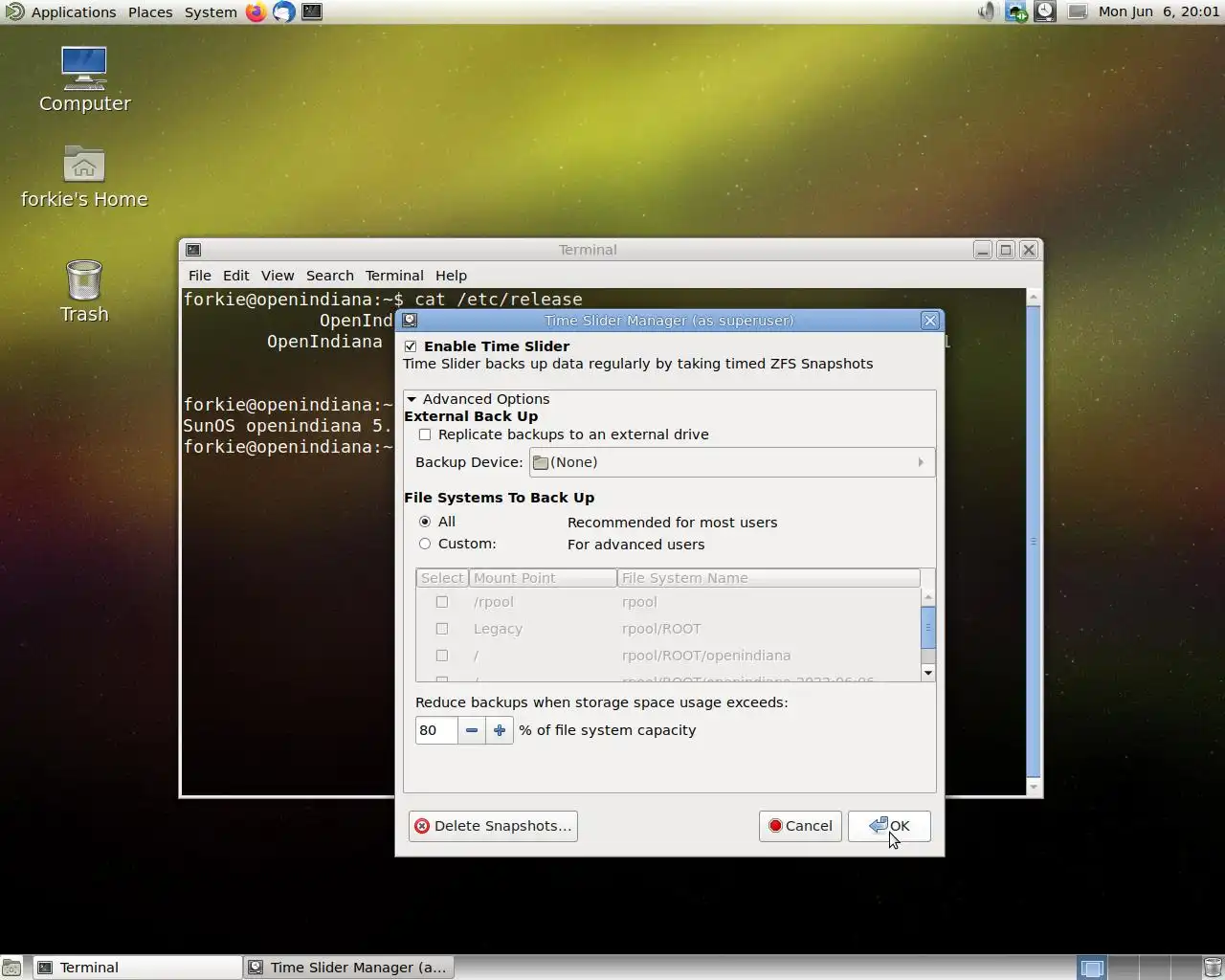Click the rpool/ROOT/openindiana file system name
Screen dimensions: 1225x980
(x=706, y=656)
